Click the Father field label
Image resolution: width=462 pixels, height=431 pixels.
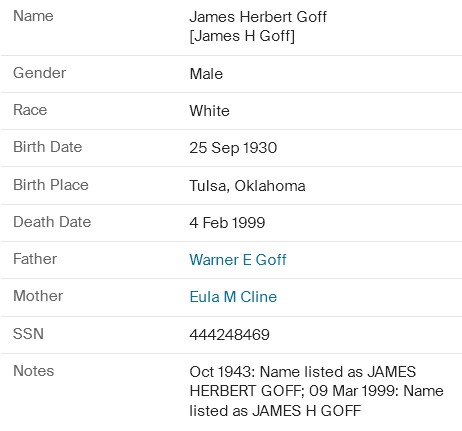pos(35,259)
